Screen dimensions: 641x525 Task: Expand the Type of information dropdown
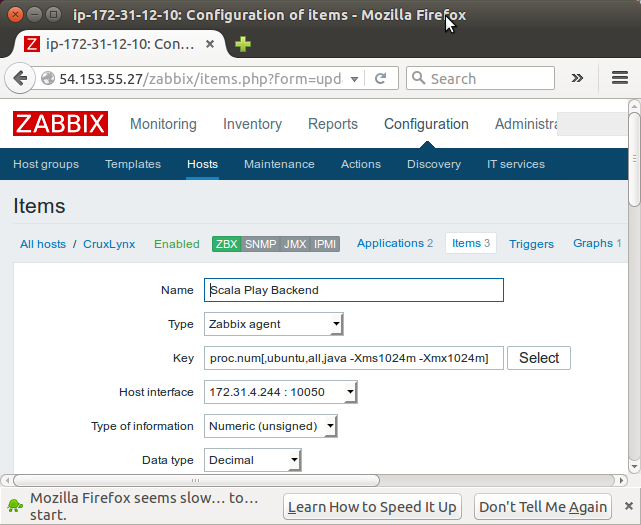pyautogui.click(x=271, y=426)
